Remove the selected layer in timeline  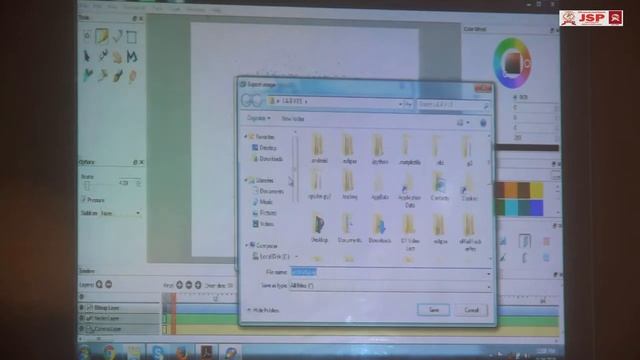point(109,284)
